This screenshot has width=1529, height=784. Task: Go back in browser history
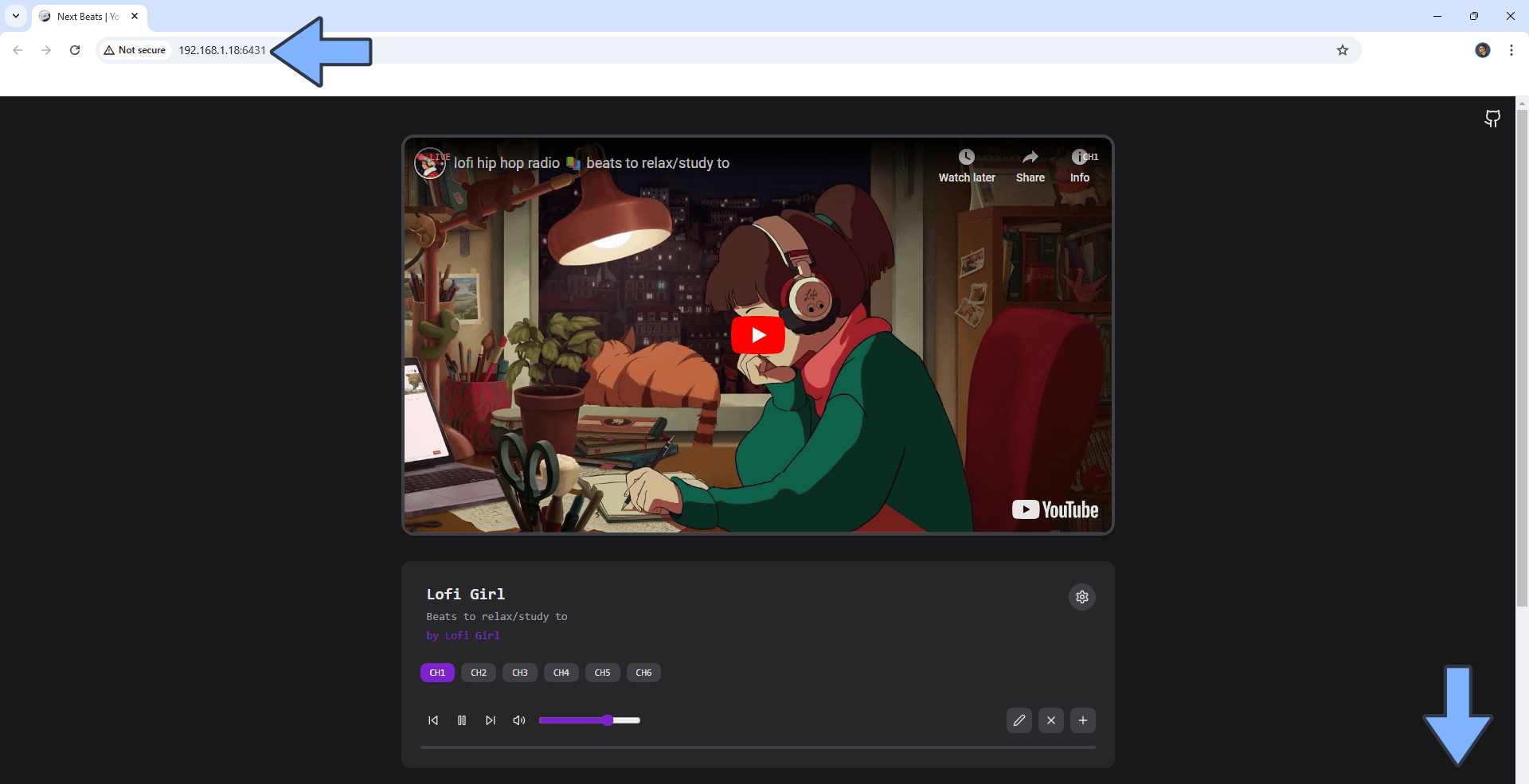(18, 50)
